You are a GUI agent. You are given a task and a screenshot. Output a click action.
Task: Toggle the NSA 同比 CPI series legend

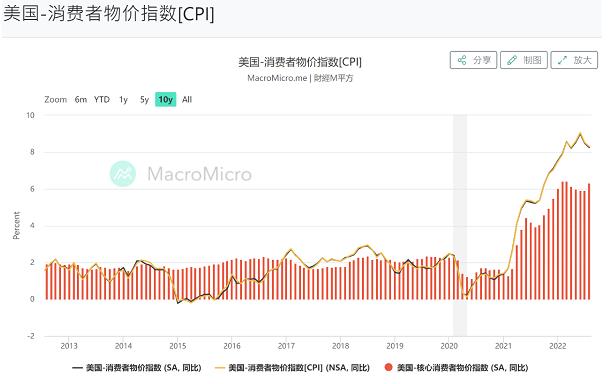293,368
